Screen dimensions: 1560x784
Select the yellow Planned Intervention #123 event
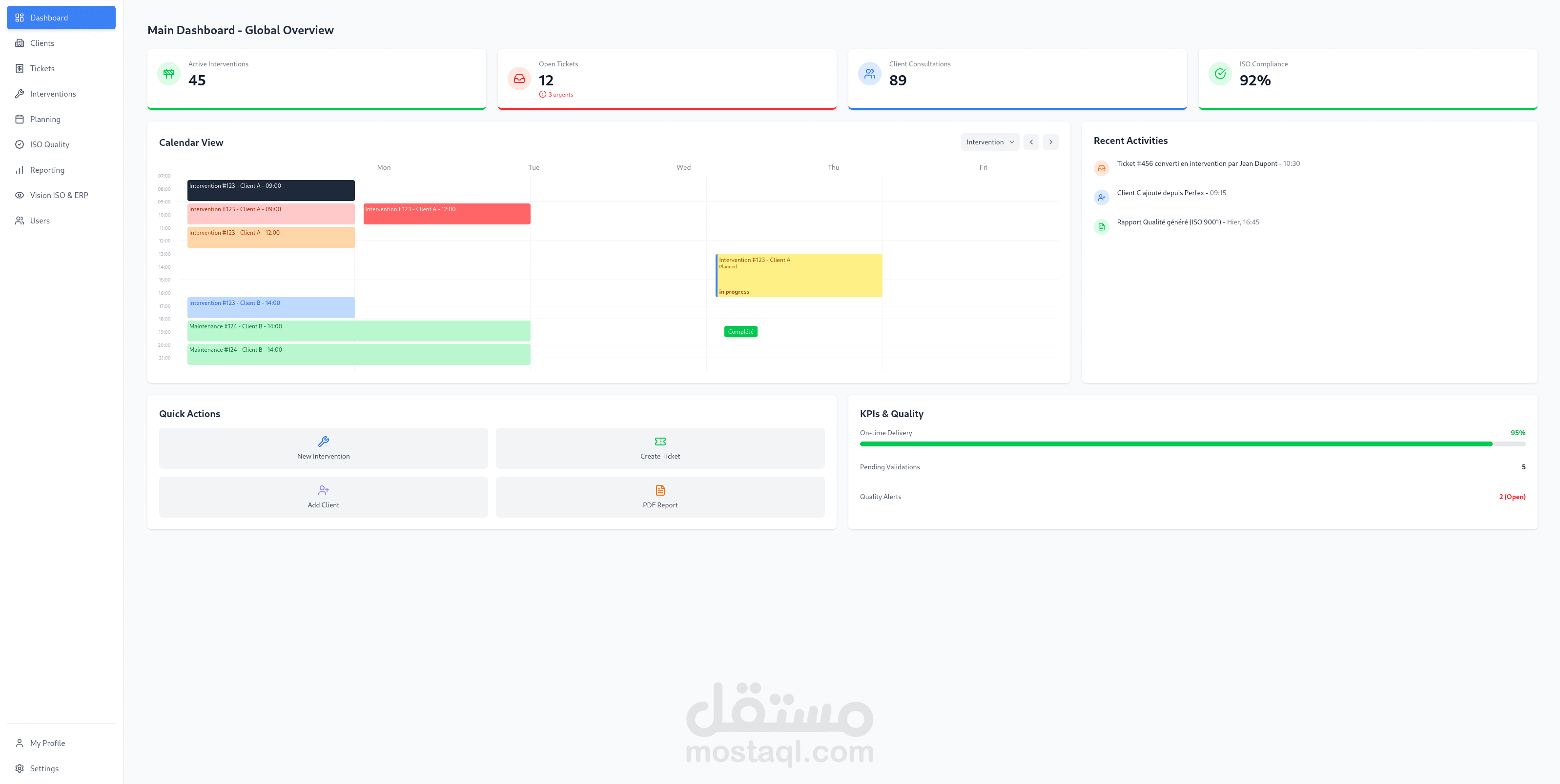pyautogui.click(x=799, y=276)
